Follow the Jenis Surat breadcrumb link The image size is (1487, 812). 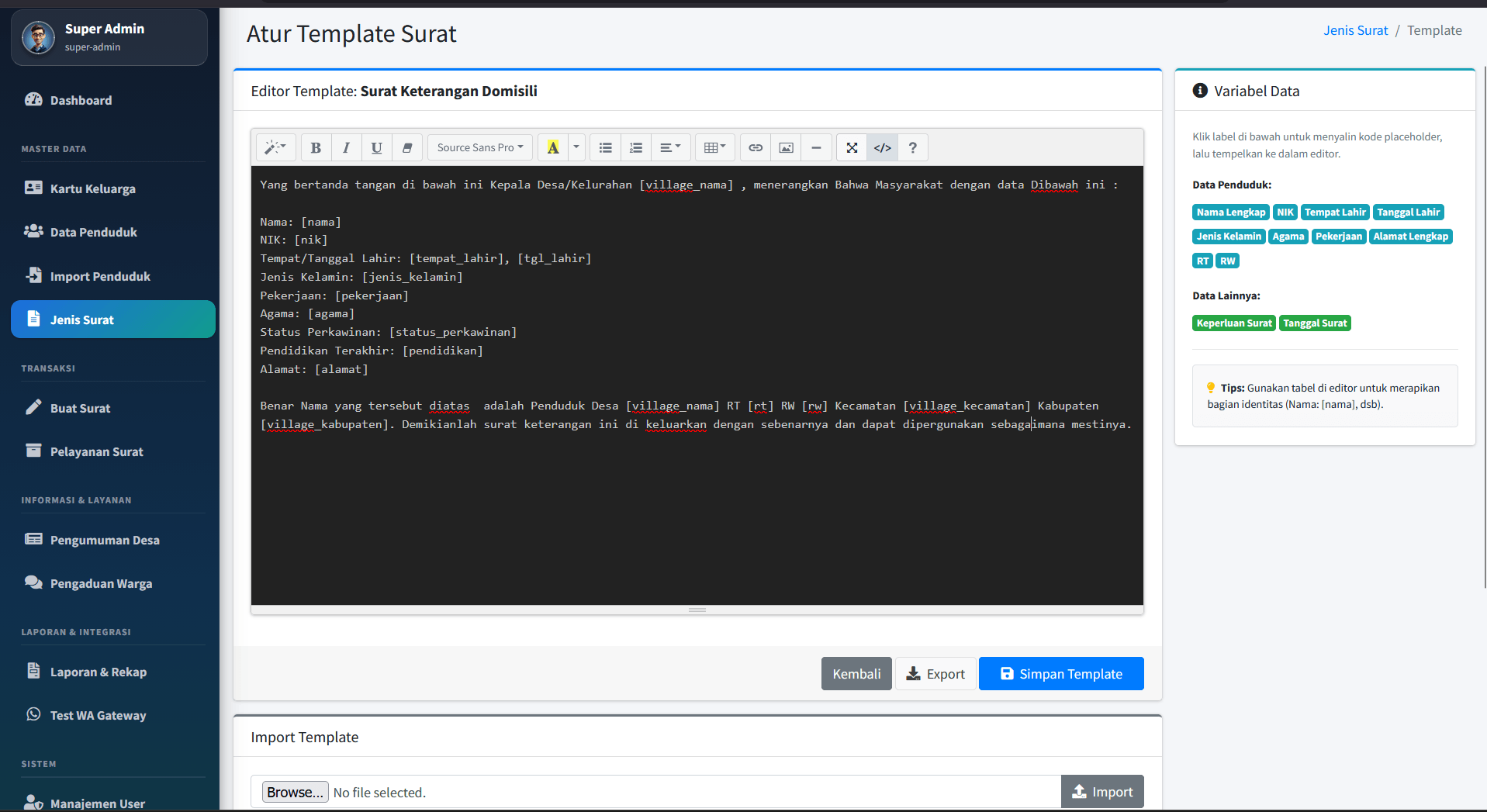[x=1355, y=30]
